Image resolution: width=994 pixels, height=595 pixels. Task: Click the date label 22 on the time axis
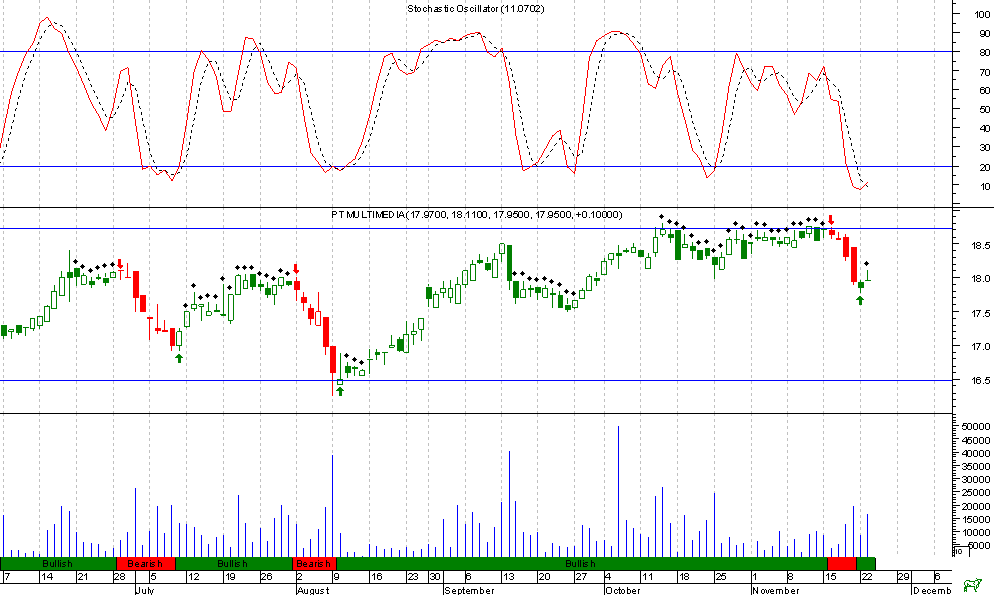[867, 577]
